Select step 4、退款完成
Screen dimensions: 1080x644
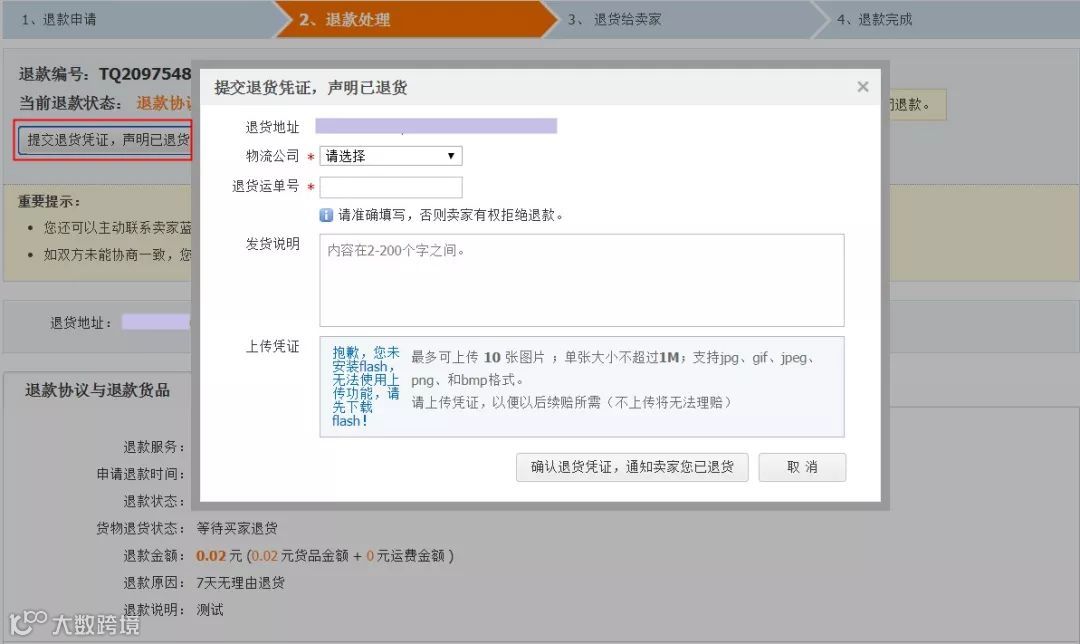[x=874, y=19]
